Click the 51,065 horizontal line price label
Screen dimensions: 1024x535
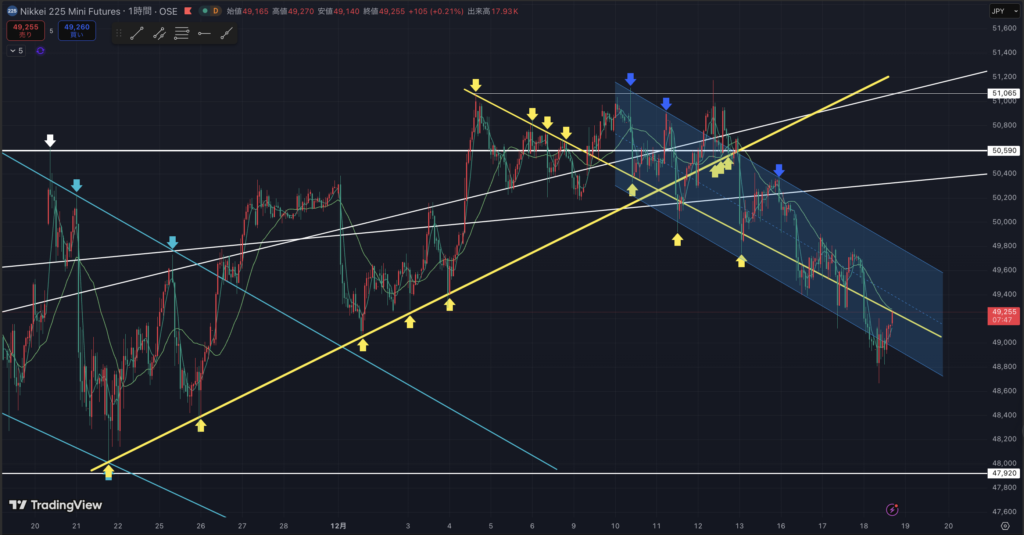click(1003, 93)
